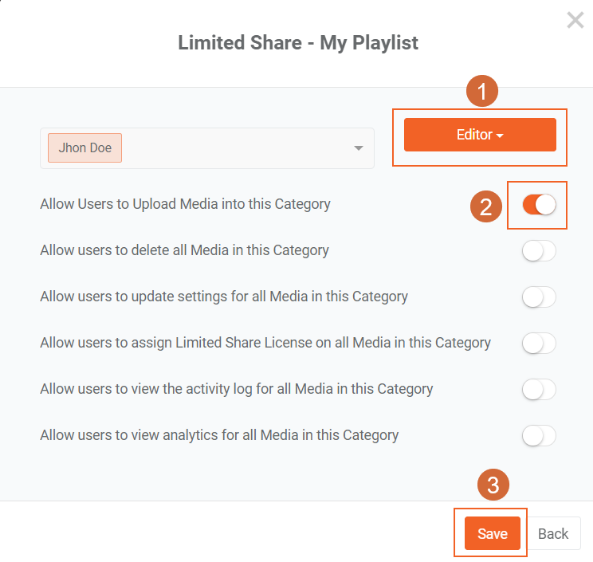The width and height of the screenshot is (593, 562).
Task: Click the 'Limited Share - My Playlist' title
Action: (298, 42)
